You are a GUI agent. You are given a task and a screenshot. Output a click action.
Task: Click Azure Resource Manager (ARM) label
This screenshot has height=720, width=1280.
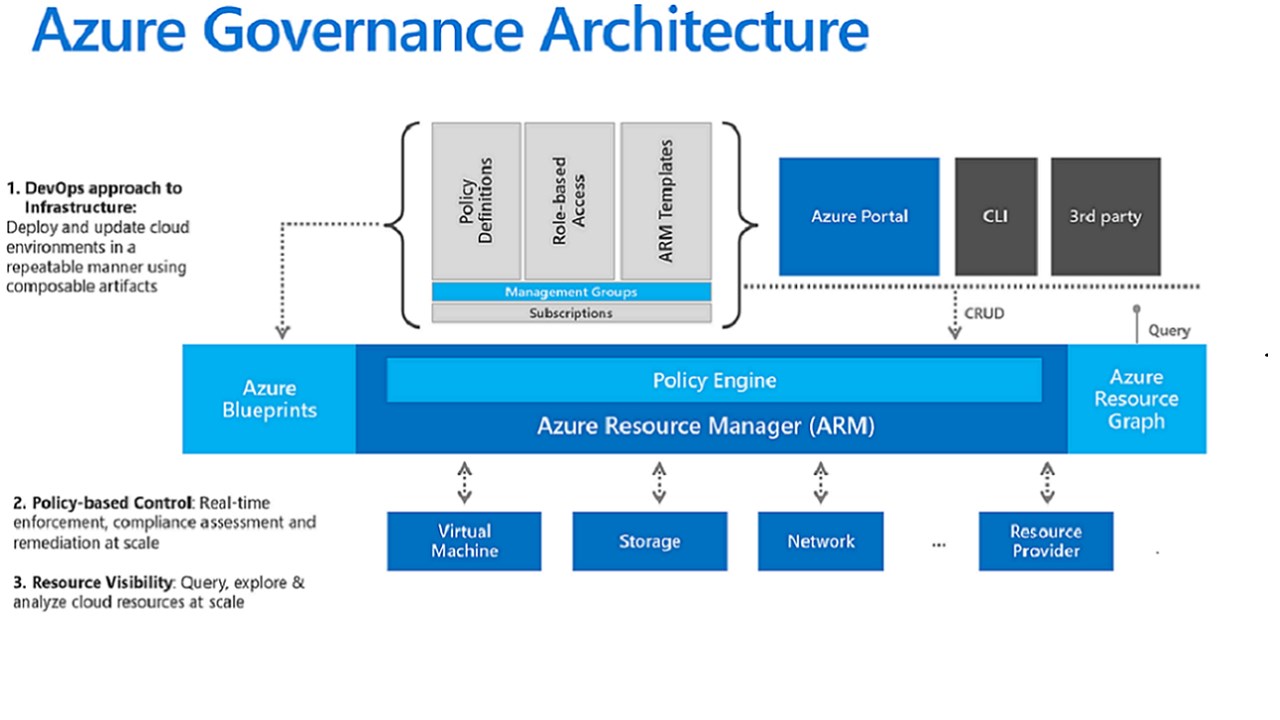click(706, 426)
